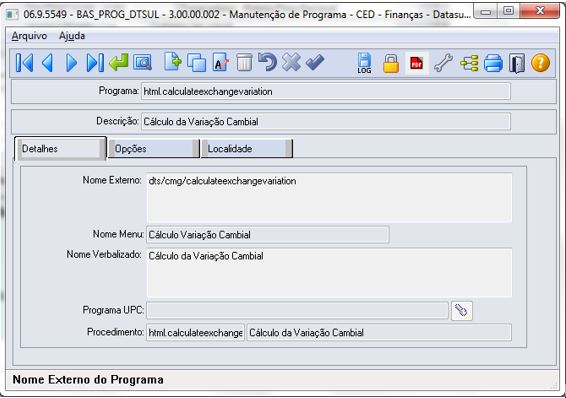The width and height of the screenshot is (566, 398).
Task: Open the Arquivo menu
Action: (29, 36)
